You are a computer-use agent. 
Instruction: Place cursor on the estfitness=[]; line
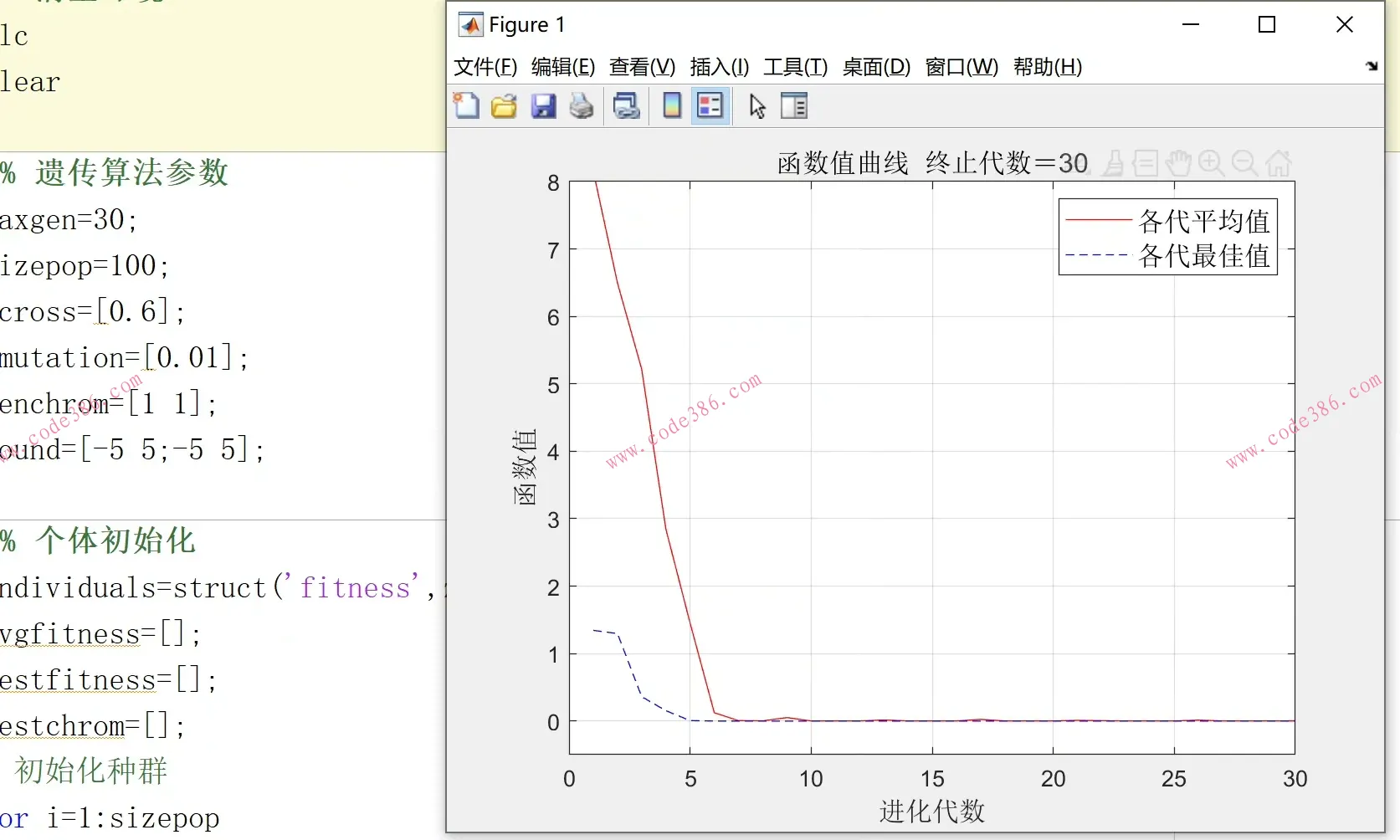click(109, 679)
